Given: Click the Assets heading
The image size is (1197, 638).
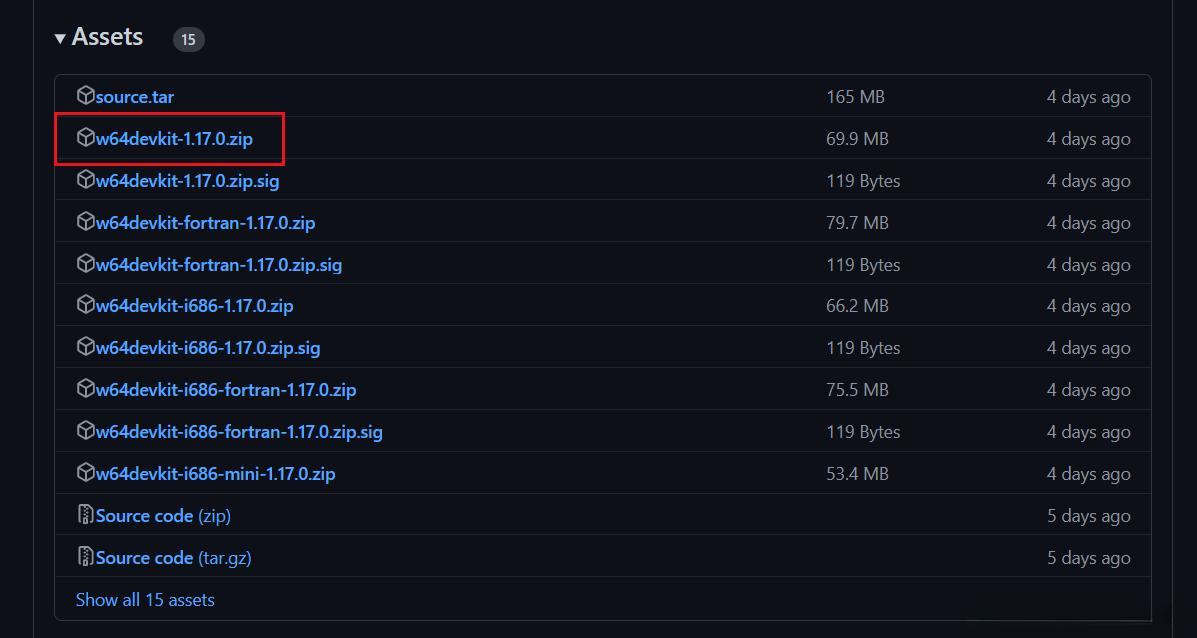Looking at the screenshot, I should tap(107, 38).
